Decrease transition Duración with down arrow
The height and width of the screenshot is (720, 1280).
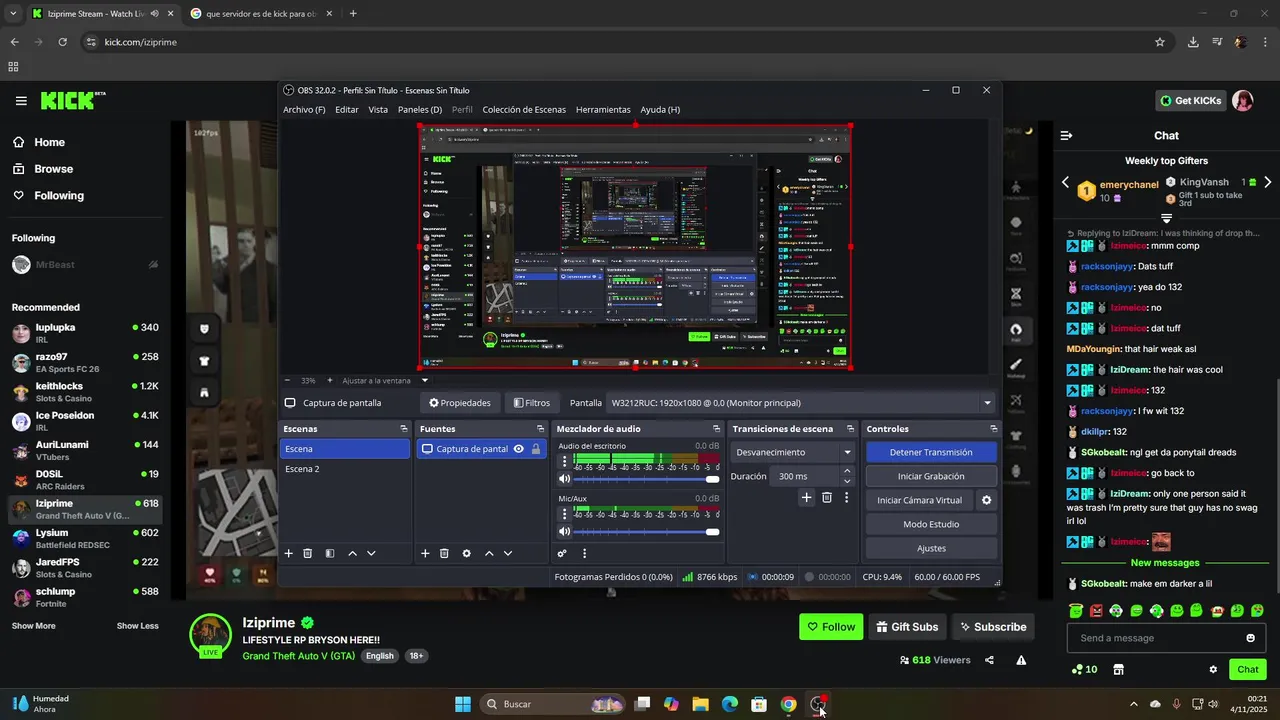pos(848,481)
